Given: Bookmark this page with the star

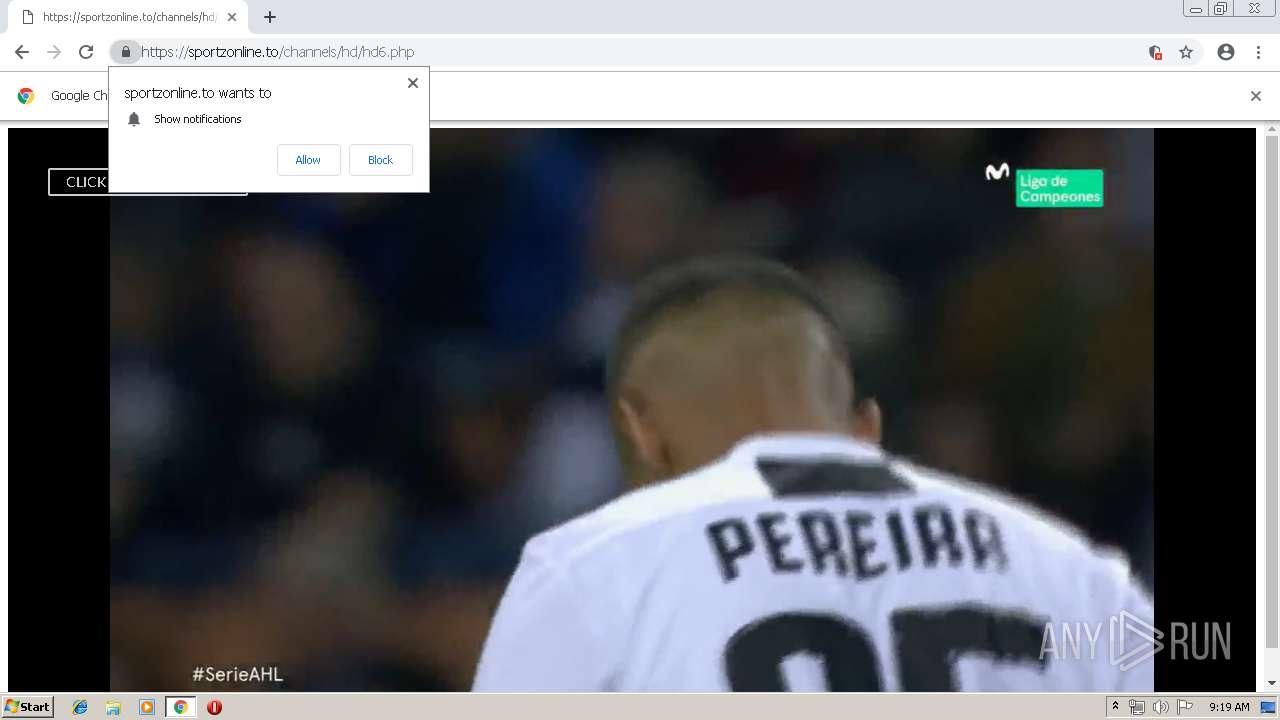Looking at the screenshot, I should click(x=1186, y=52).
